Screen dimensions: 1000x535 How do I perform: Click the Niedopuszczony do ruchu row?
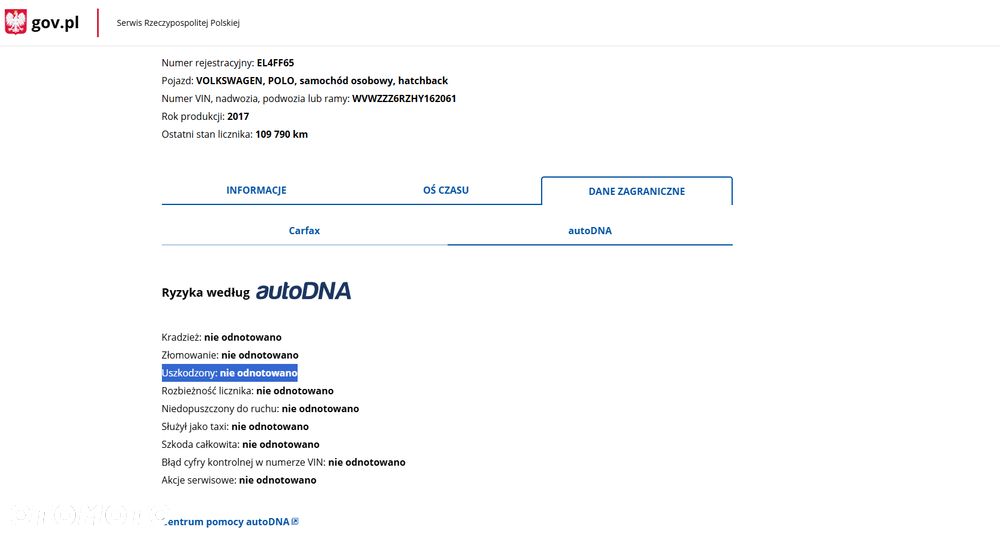pyautogui.click(x=260, y=409)
